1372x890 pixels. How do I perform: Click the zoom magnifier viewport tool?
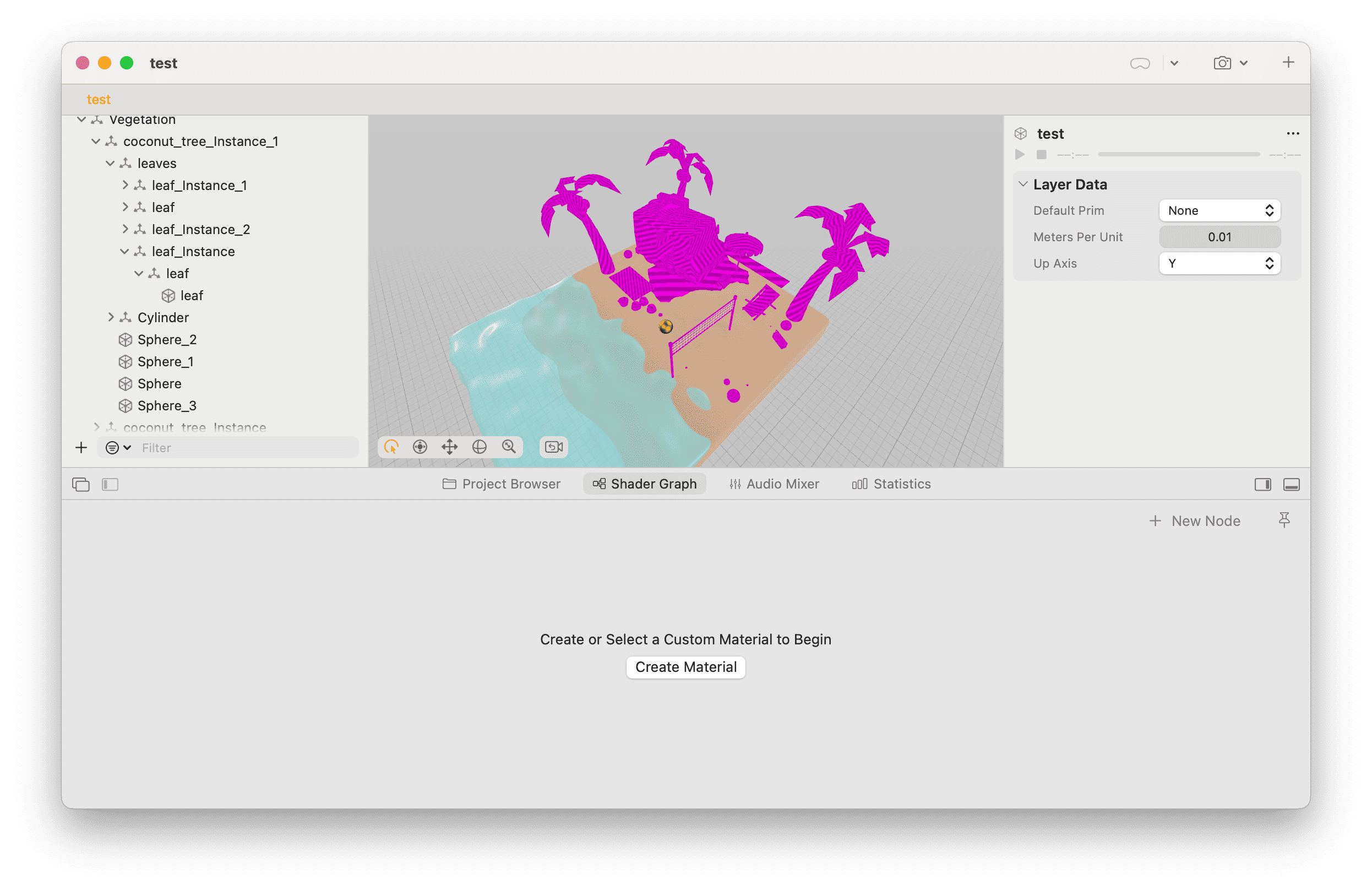(509, 447)
